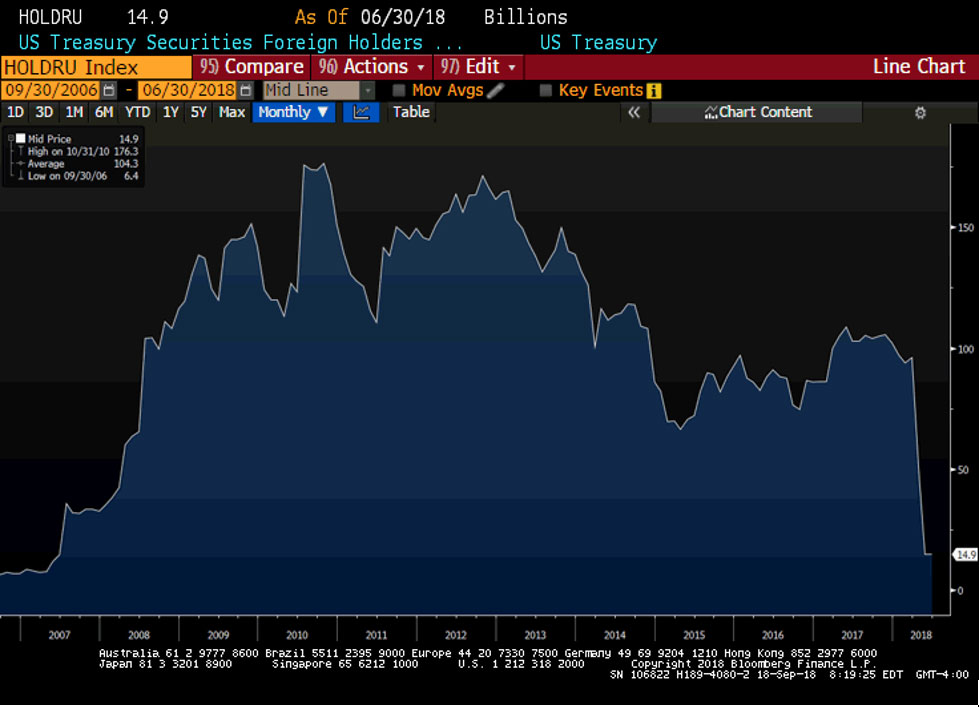Click the 2014 x-axis year label

click(614, 635)
